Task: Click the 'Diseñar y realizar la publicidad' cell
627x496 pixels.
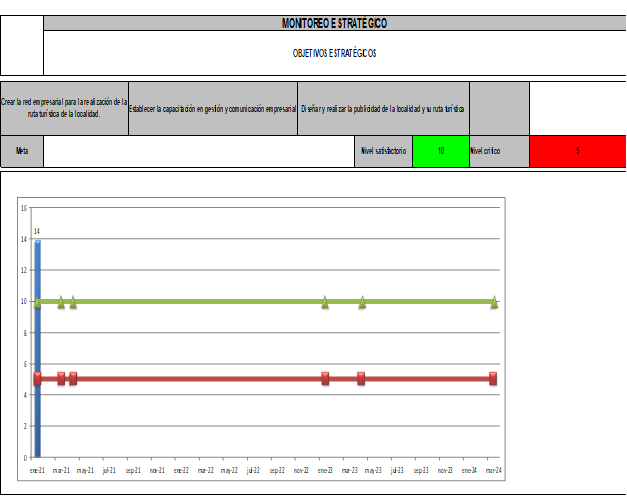Action: (383, 108)
